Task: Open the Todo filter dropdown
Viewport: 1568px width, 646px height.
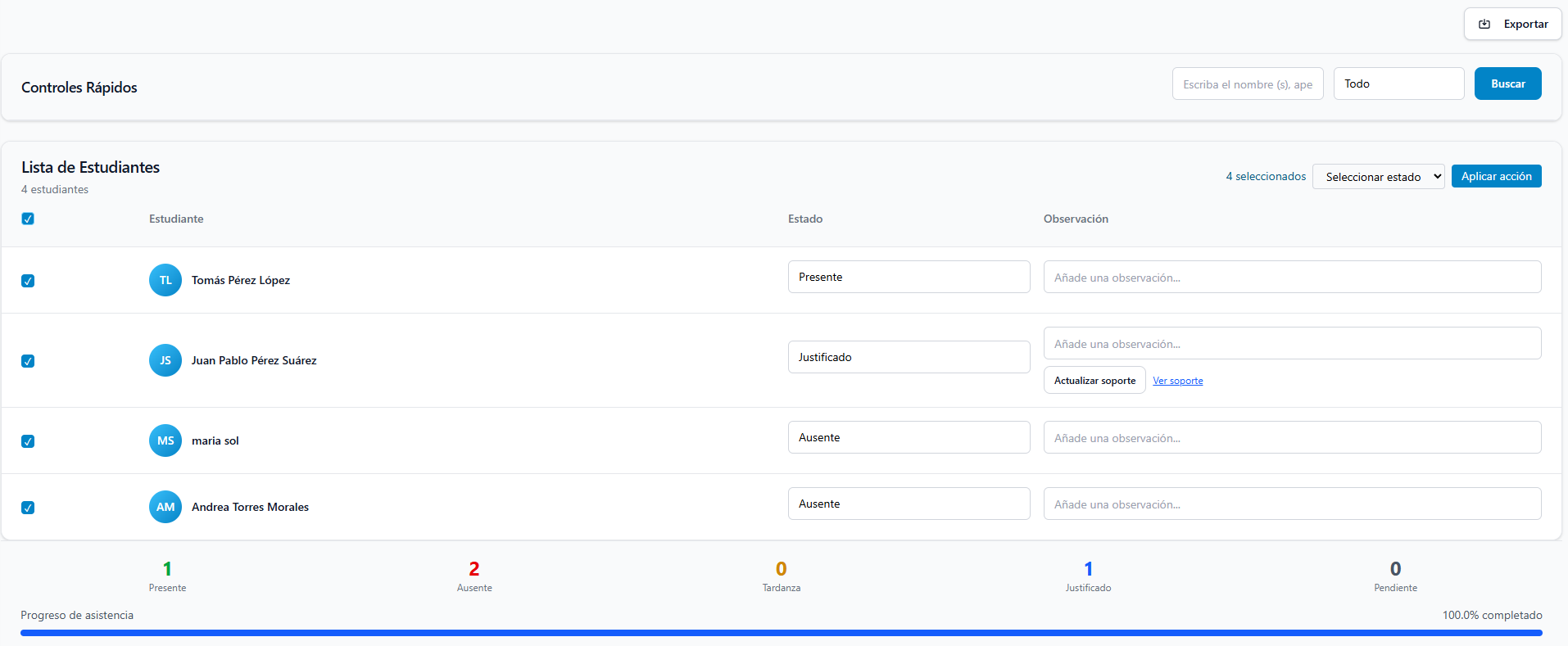Action: (x=1398, y=84)
